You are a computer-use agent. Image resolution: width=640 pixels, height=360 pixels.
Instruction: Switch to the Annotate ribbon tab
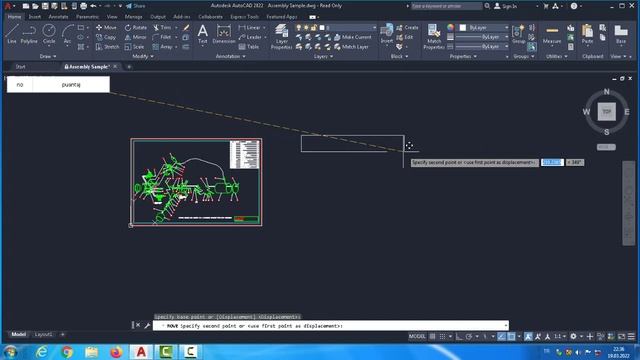(x=58, y=17)
